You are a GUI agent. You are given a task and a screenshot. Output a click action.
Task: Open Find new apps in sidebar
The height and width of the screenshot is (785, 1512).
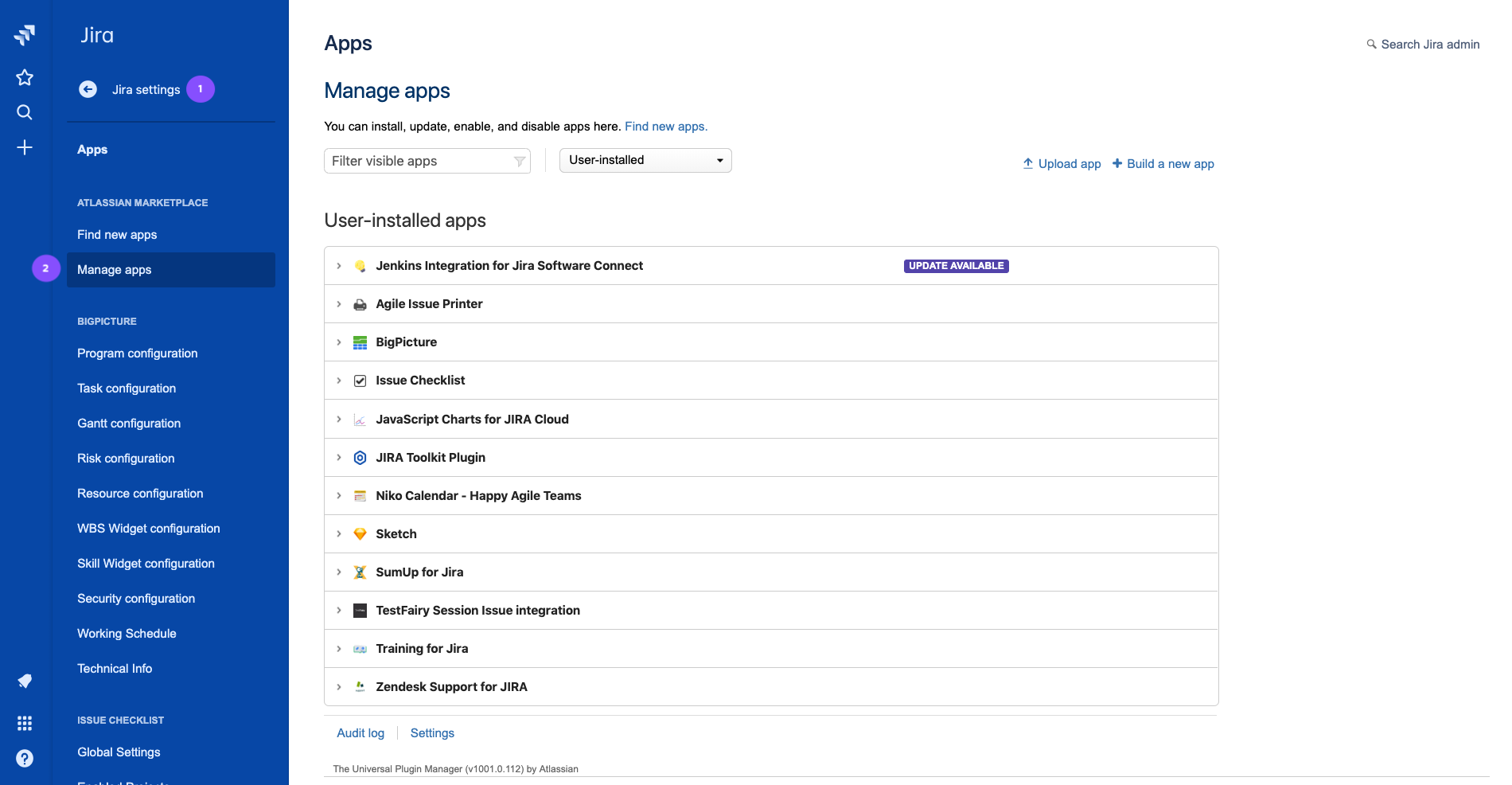pos(117,235)
